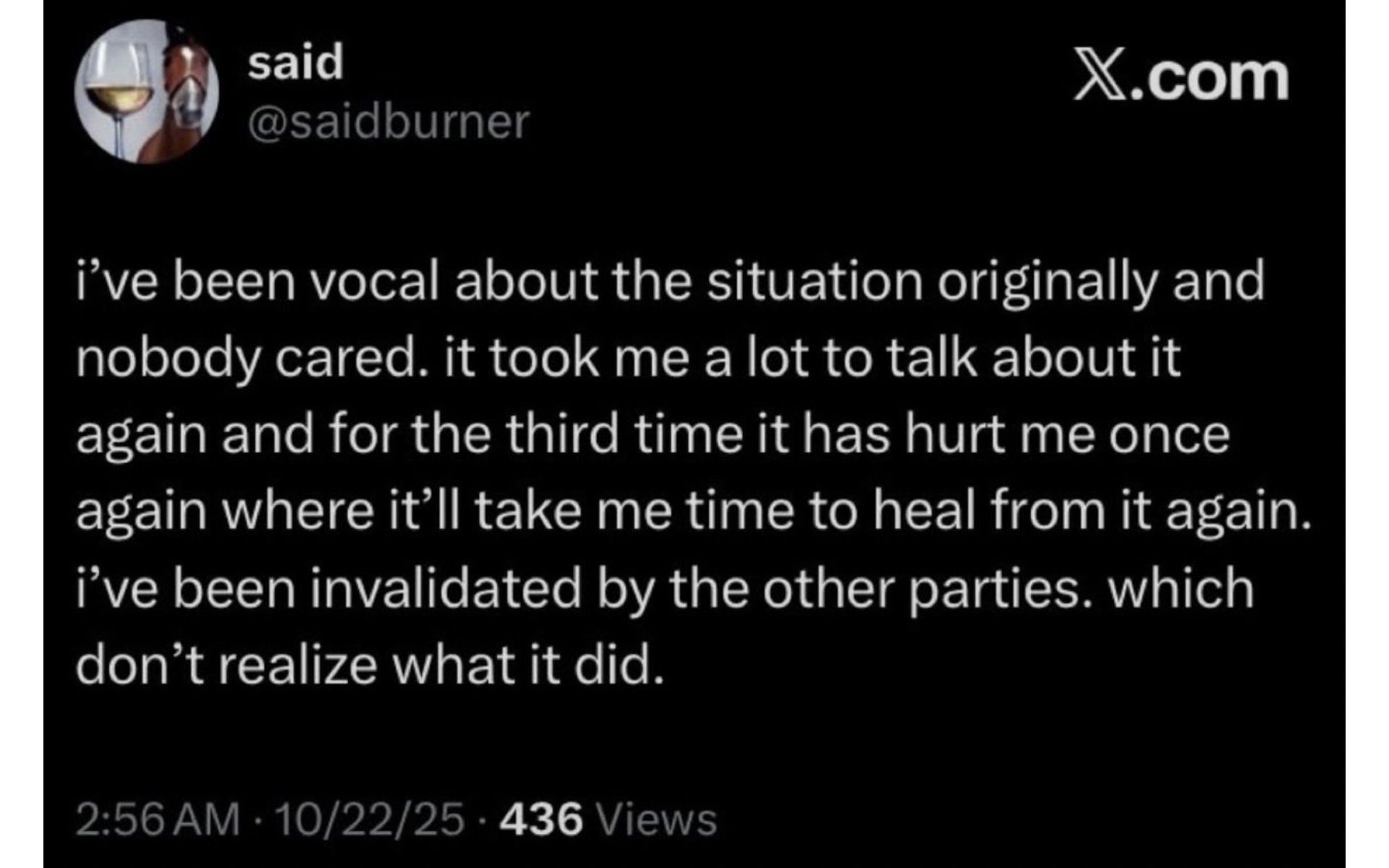
Task: Click the line "again and for the third time"
Action: pos(653,435)
